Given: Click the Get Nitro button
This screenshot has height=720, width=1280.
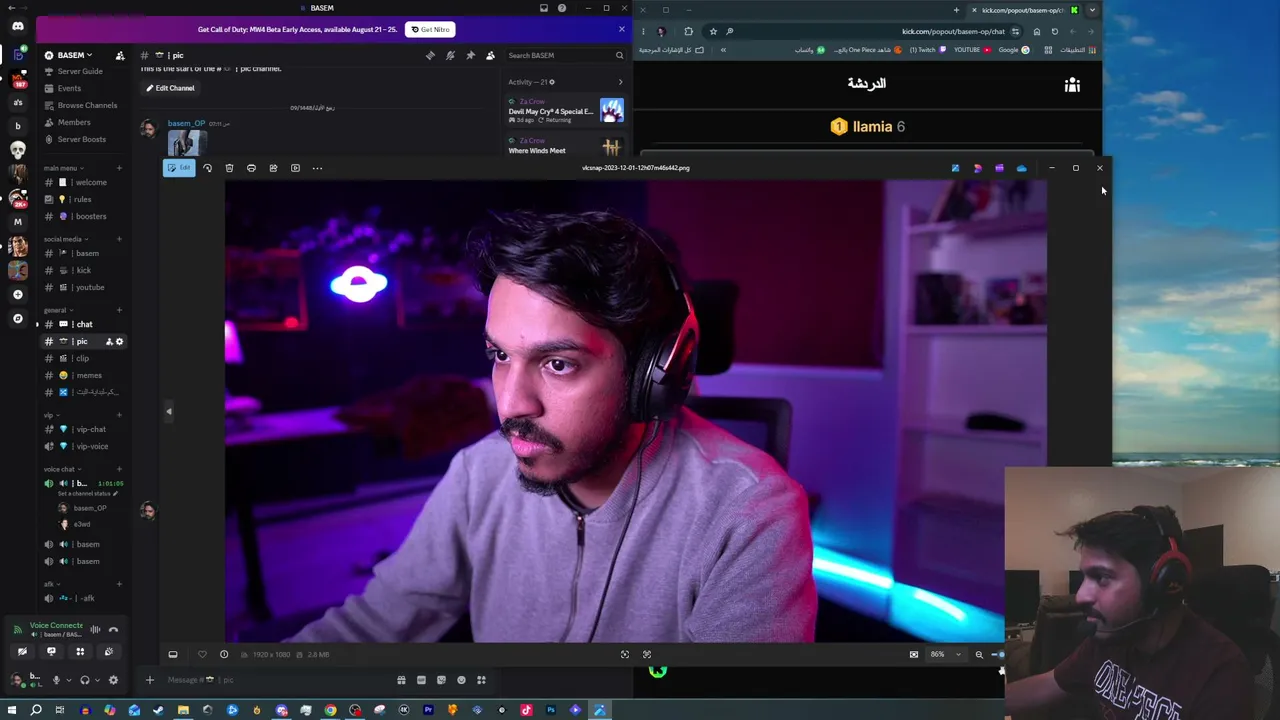Looking at the screenshot, I should click(430, 30).
